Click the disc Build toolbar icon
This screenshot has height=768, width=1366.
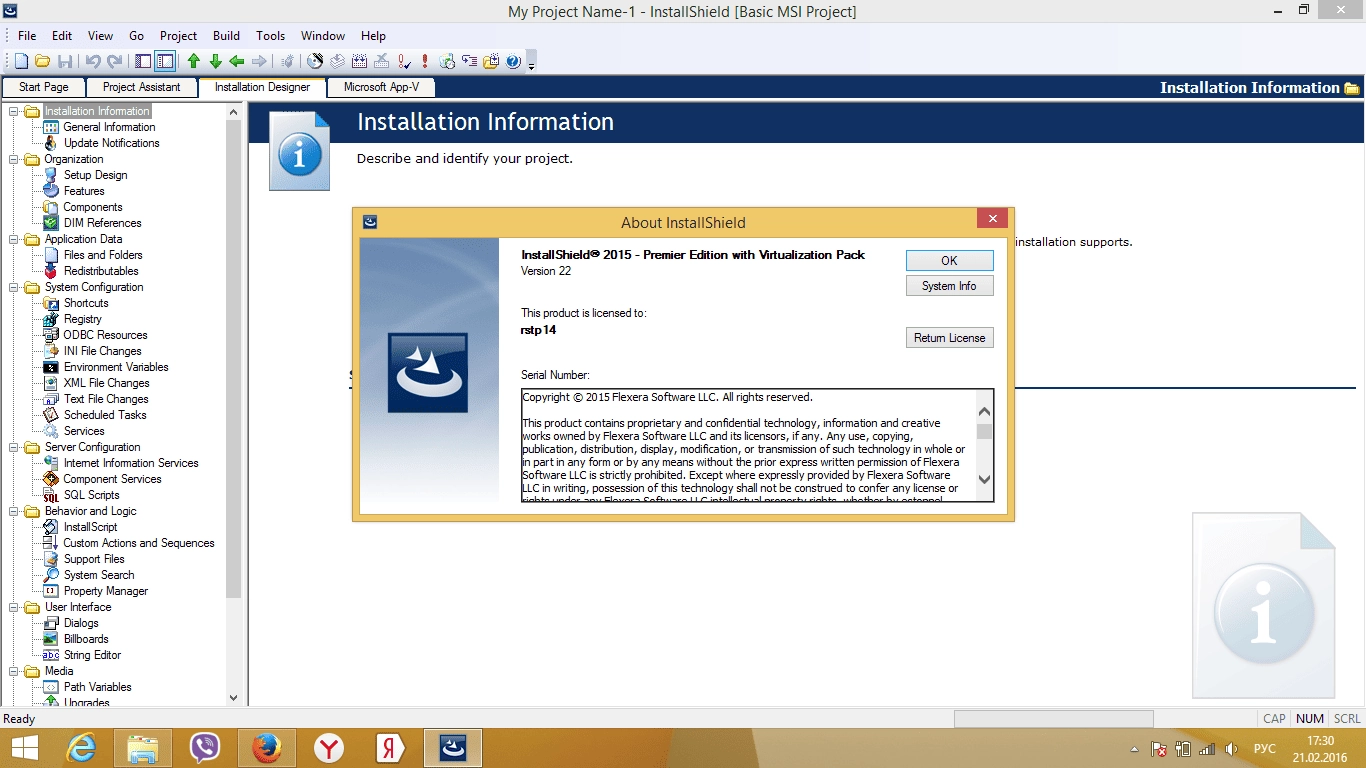[315, 61]
